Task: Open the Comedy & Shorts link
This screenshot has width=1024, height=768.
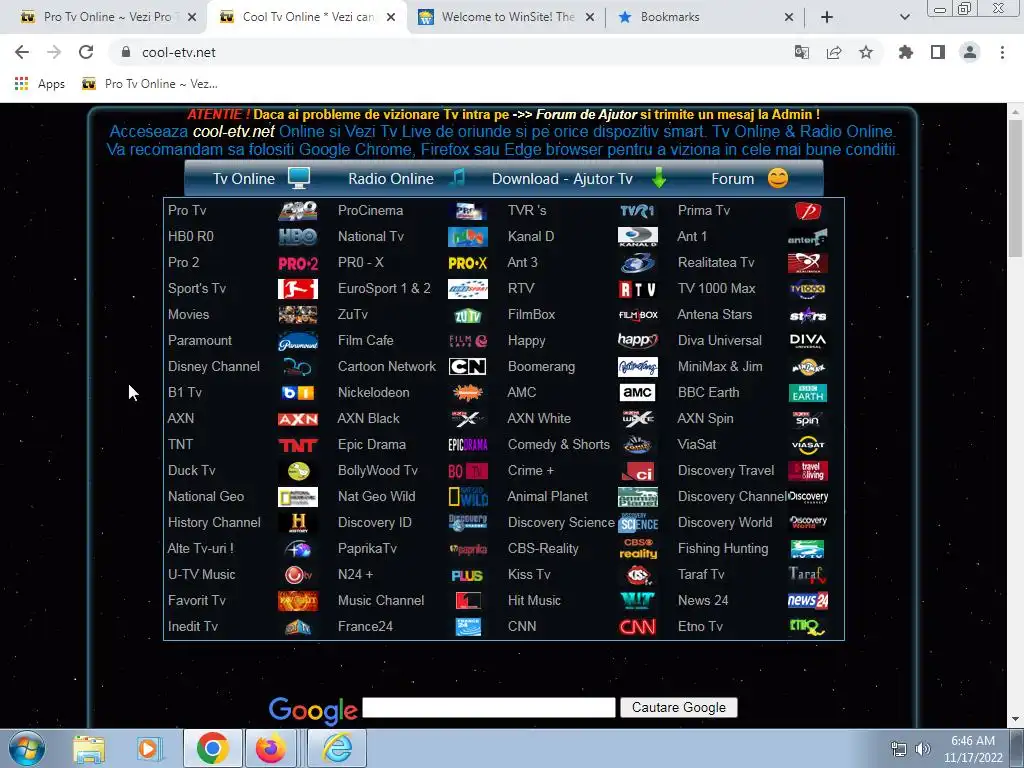Action: (x=558, y=445)
